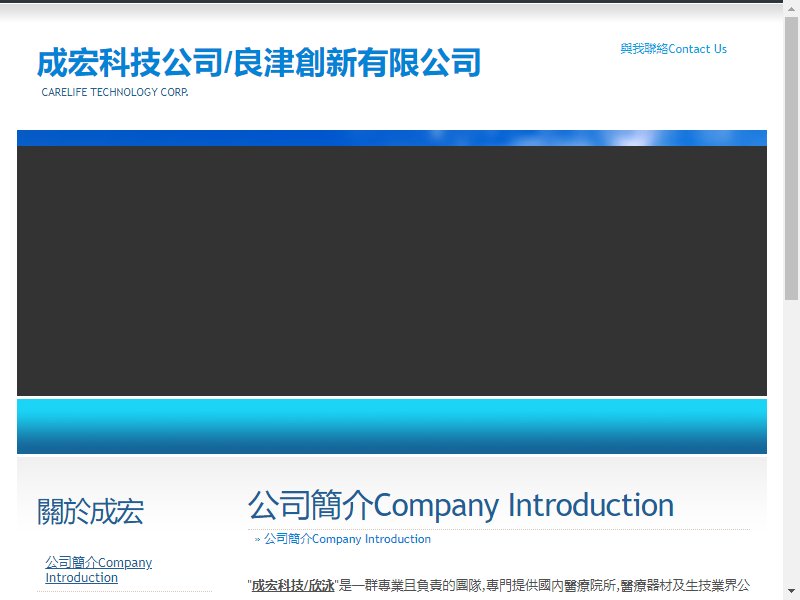Click the 公司簡介Company Introduction page heading

point(461,505)
